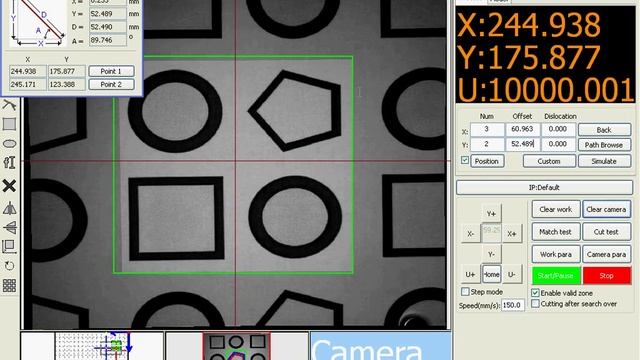Click the horizontal mirror tool
The height and width of the screenshot is (360, 640).
[9, 208]
